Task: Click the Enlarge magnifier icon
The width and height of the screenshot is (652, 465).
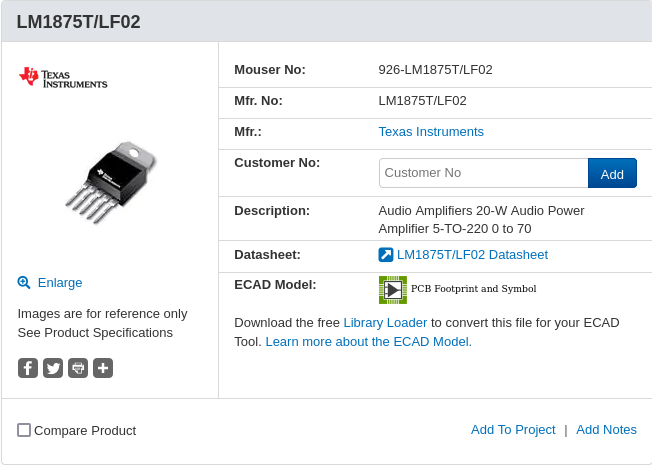Action: click(x=24, y=283)
